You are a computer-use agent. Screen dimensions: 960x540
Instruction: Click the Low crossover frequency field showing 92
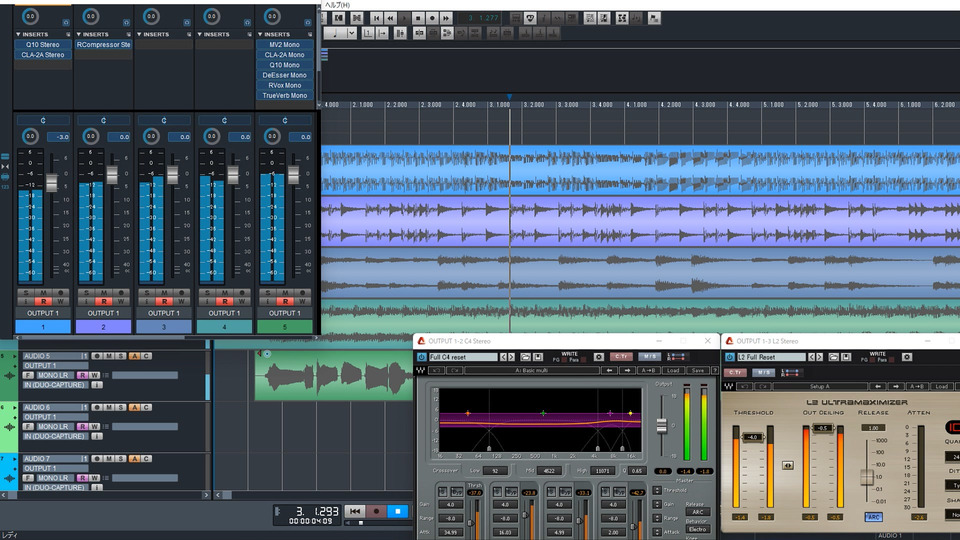[494, 470]
